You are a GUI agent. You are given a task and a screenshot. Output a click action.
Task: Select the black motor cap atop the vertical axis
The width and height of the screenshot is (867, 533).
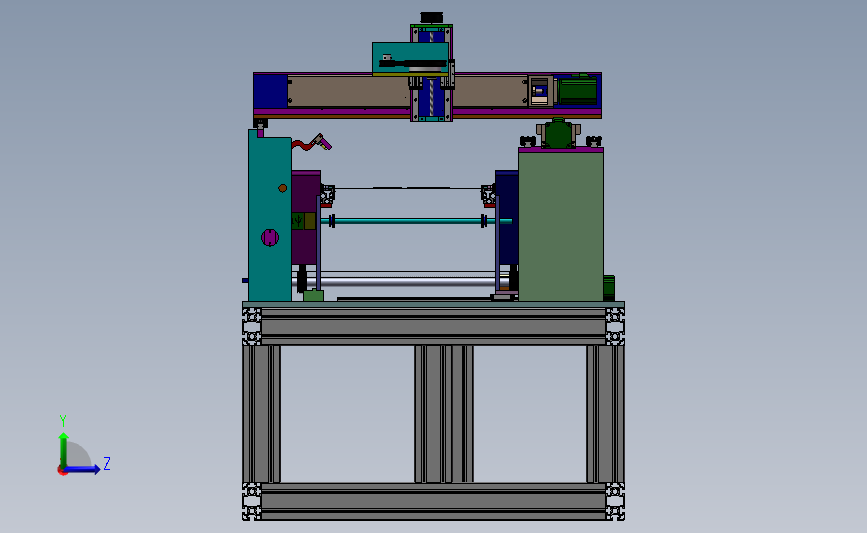(x=431, y=18)
